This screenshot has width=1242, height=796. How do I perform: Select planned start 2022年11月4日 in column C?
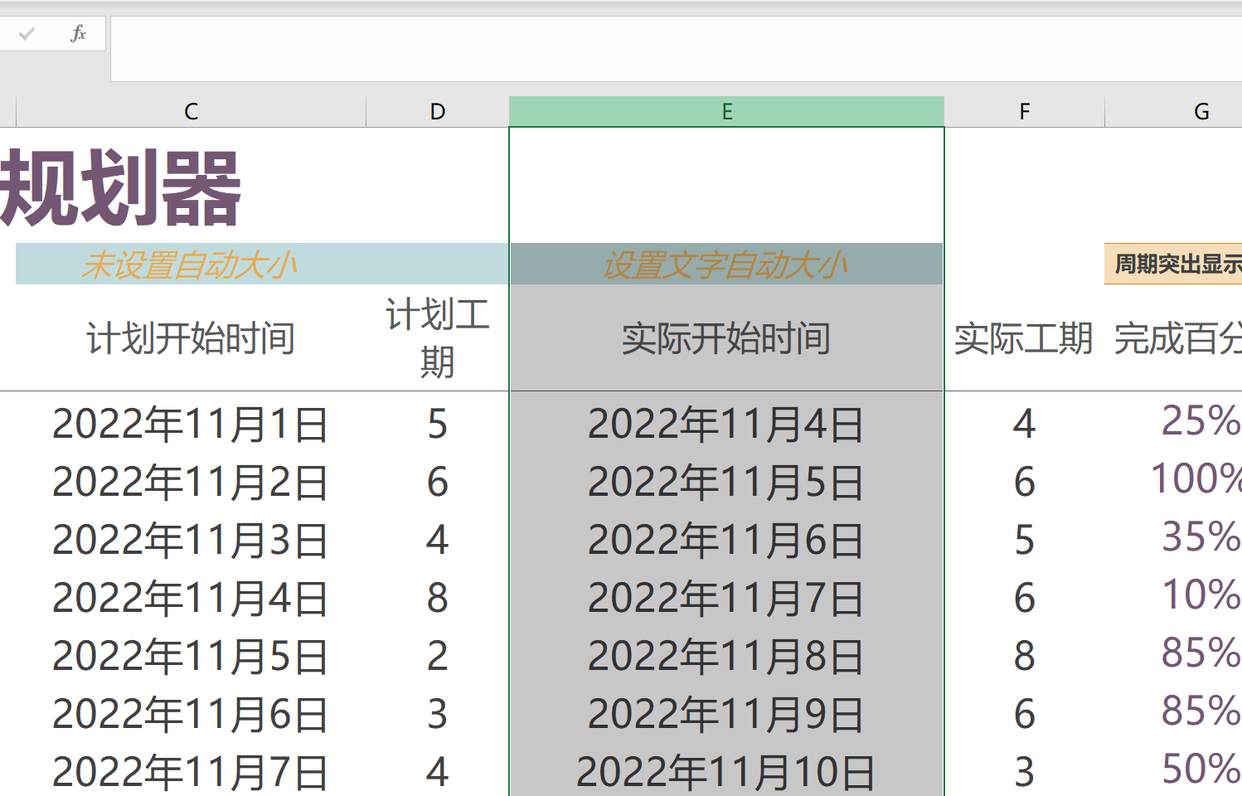(191, 598)
